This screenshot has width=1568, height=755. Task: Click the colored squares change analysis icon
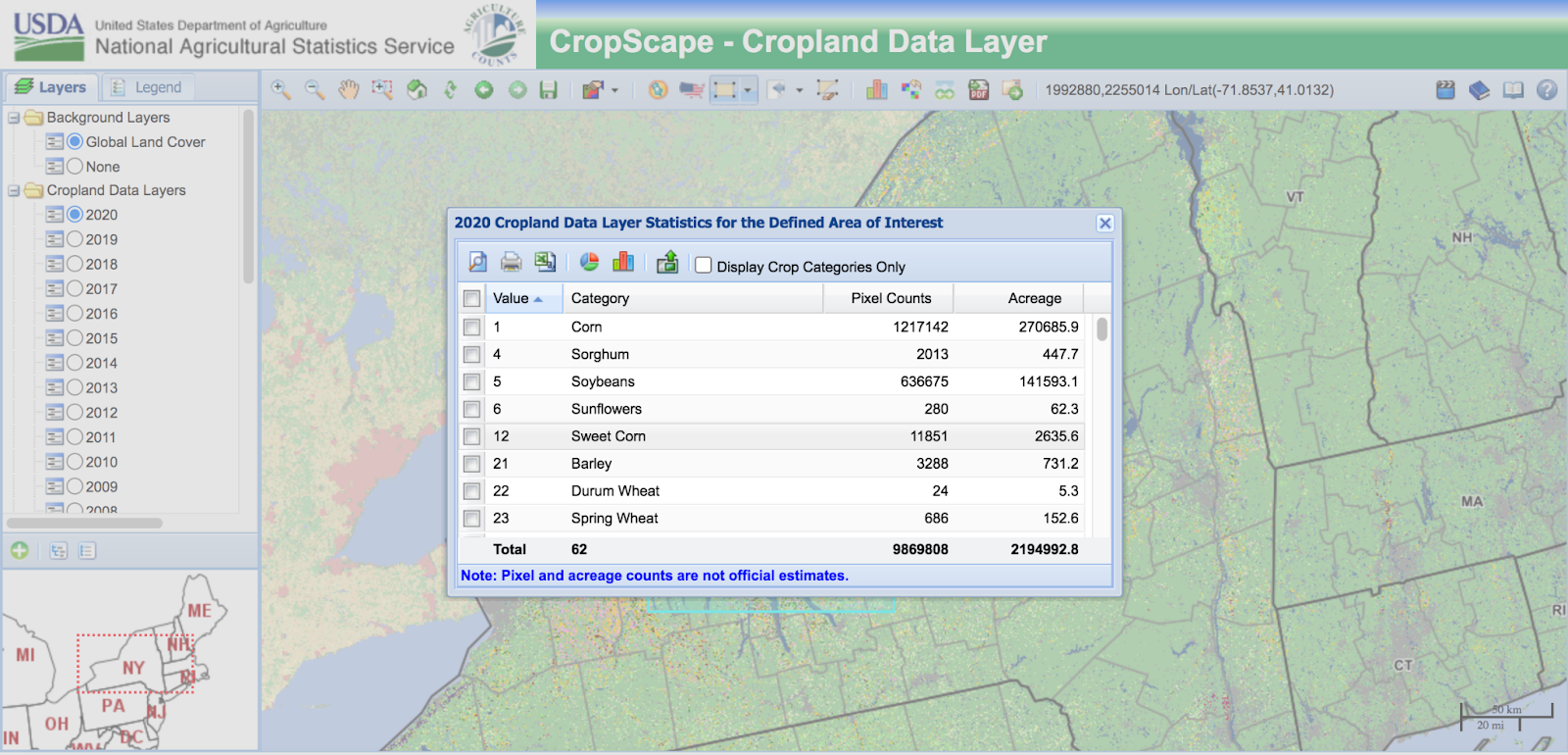(911, 90)
